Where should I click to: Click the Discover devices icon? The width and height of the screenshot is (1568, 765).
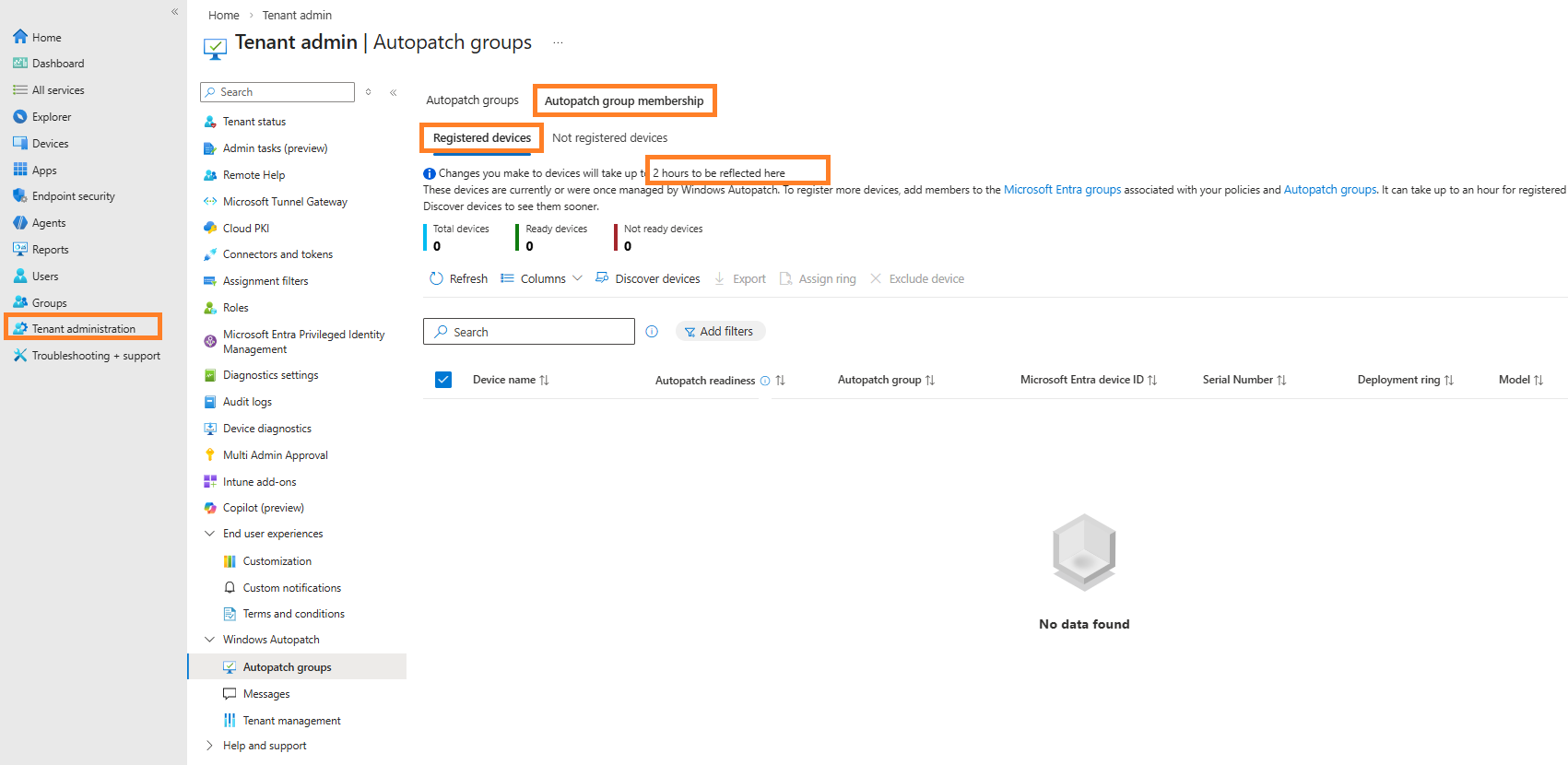[x=602, y=278]
